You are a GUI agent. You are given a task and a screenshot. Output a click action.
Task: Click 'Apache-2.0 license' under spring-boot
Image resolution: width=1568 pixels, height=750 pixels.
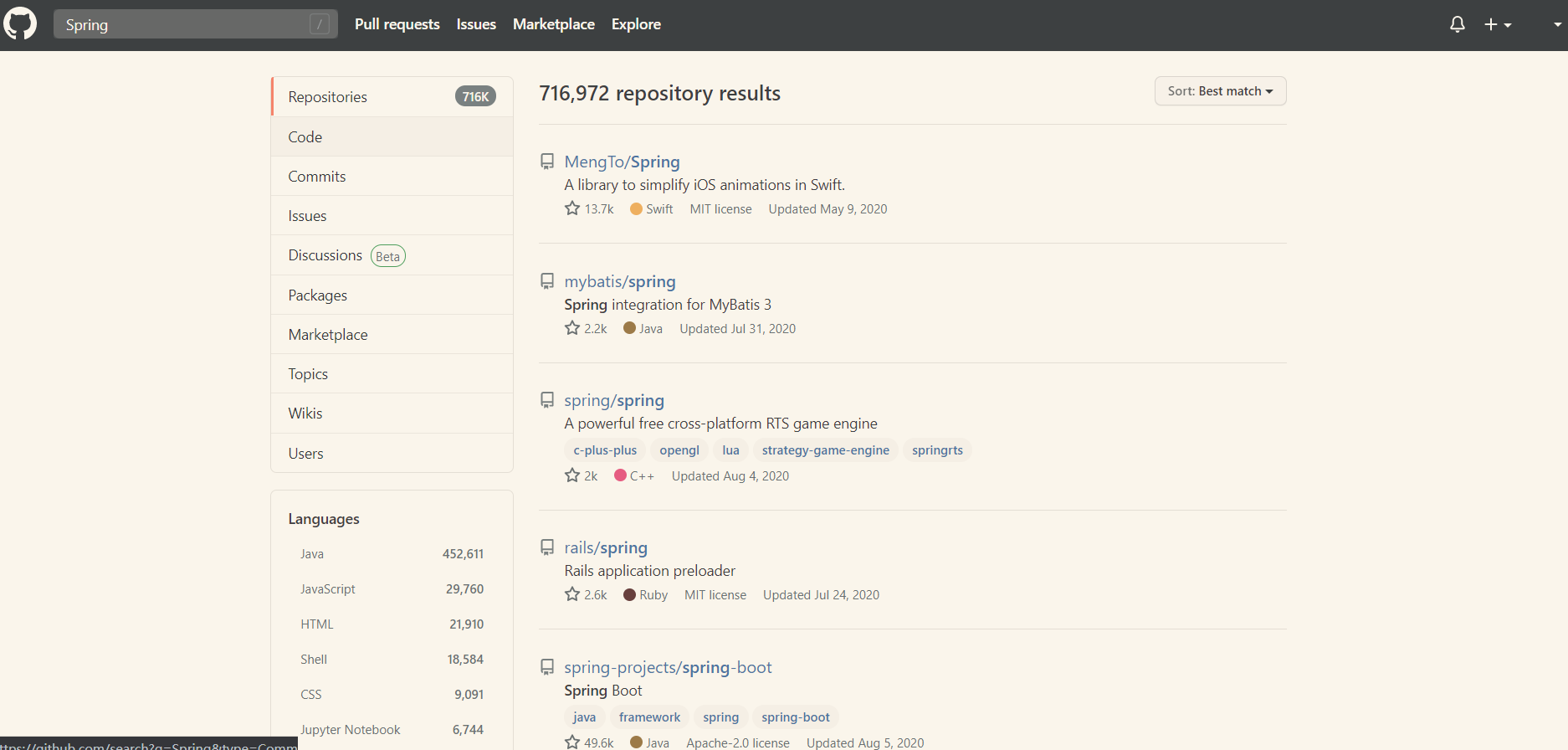(x=738, y=742)
